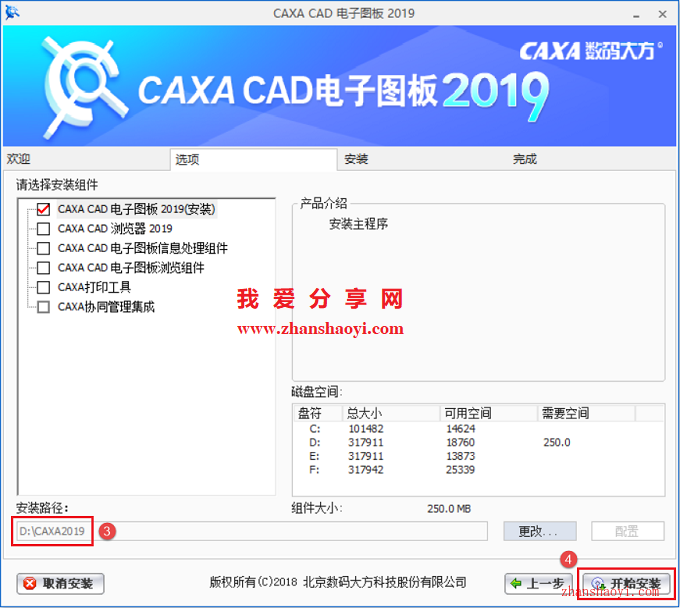Click the 101482 total size value
This screenshot has width=680, height=608.
366,429
